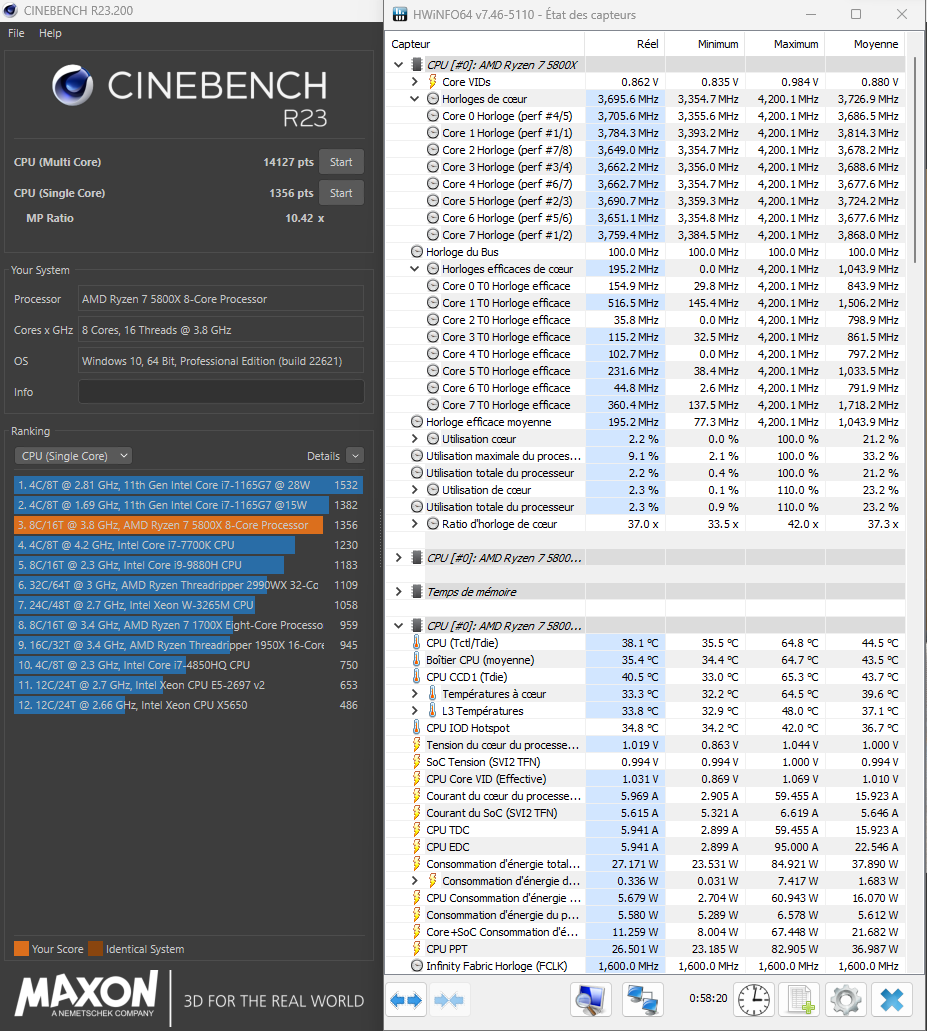
Task: Select ranking entry AMD Ryzen Threadripper 2990WX
Action: [x=188, y=585]
